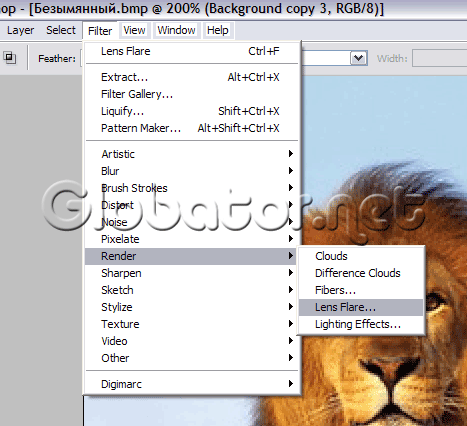Open the Select menu
Image resolution: width=467 pixels, height=426 pixels.
[61, 30]
